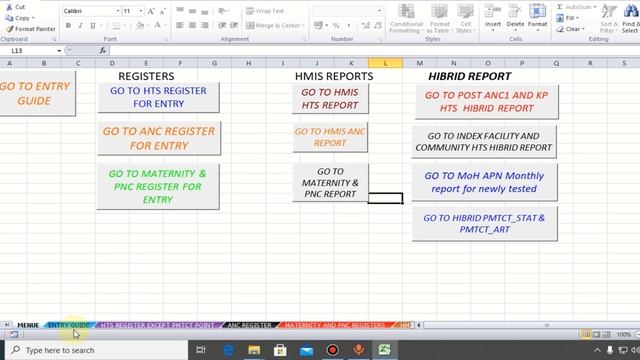Image resolution: width=640 pixels, height=360 pixels.
Task: Click the Name Box showing L13
Action: pyautogui.click(x=29, y=51)
